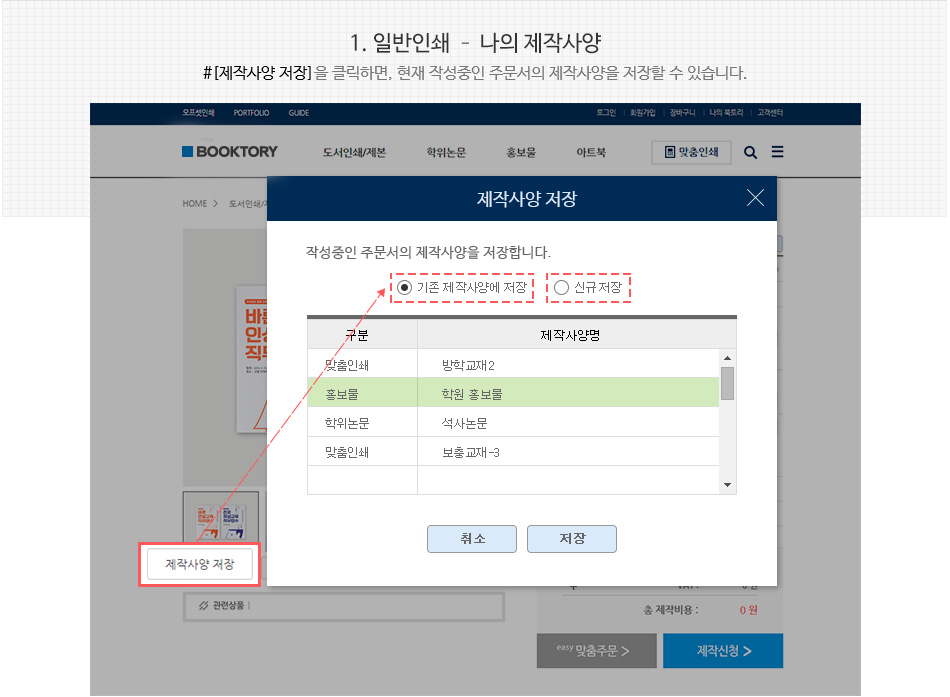This screenshot has height=697, width=950.
Task: Close the 제작사양 저장 dialog via the X
Action: pyautogui.click(x=756, y=197)
